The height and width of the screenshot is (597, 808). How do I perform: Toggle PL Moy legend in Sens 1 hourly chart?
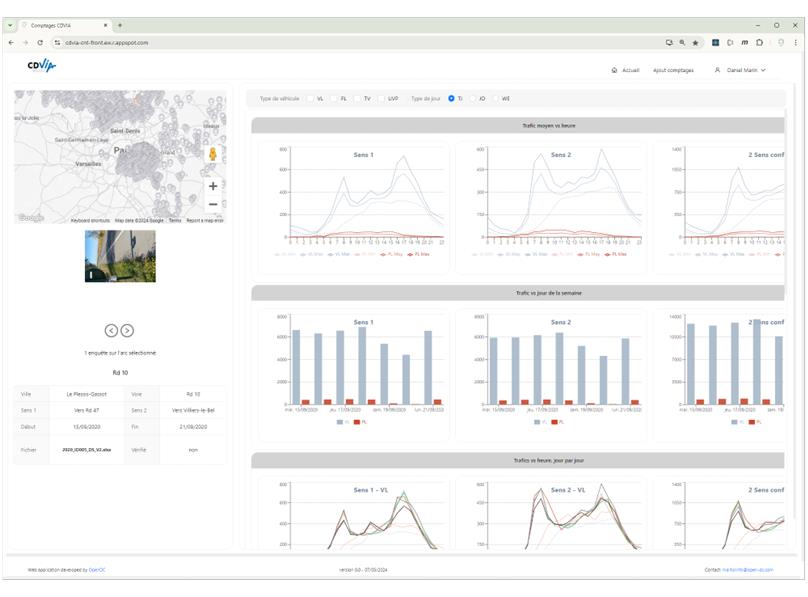click(x=392, y=254)
